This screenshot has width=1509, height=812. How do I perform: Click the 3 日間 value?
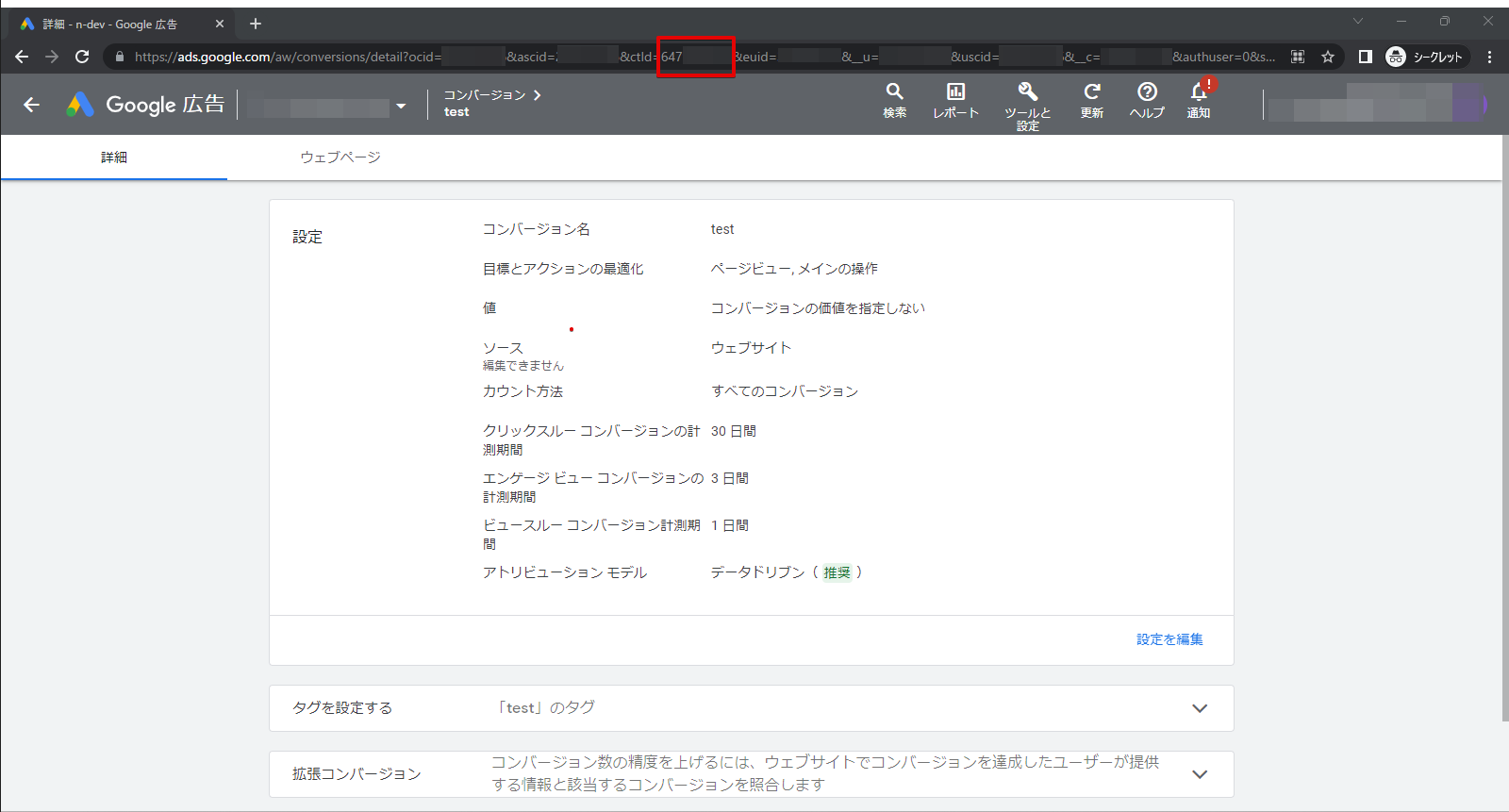[730, 478]
